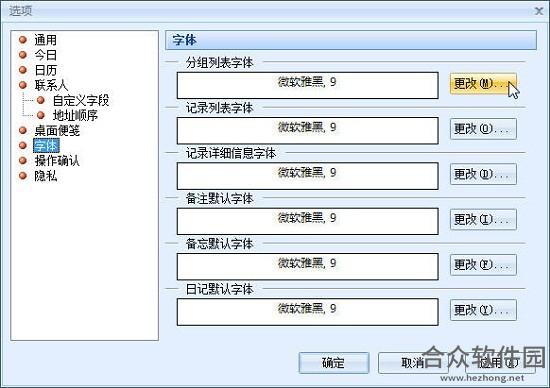Image resolution: width=550 pixels, height=388 pixels.
Task: Select 通用 in the options tree
Action: pos(45,40)
